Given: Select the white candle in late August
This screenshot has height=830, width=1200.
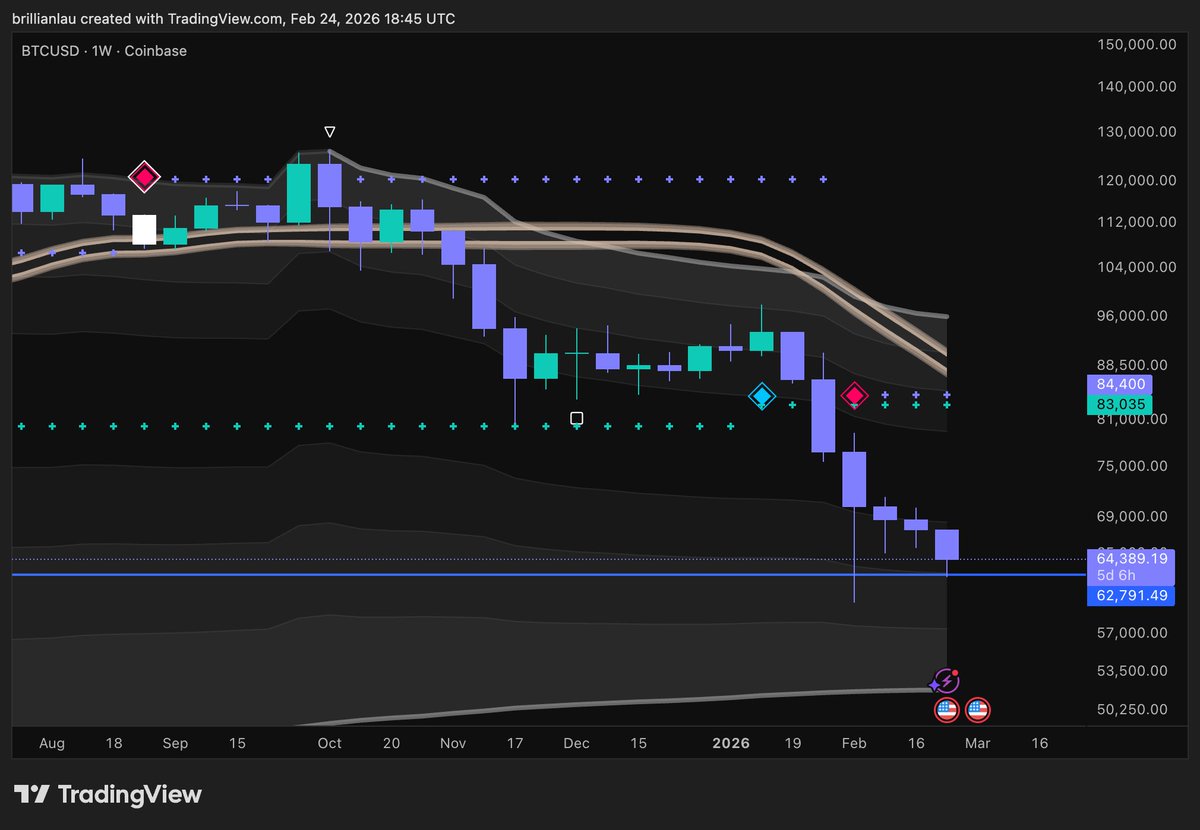Looking at the screenshot, I should pos(144,230).
